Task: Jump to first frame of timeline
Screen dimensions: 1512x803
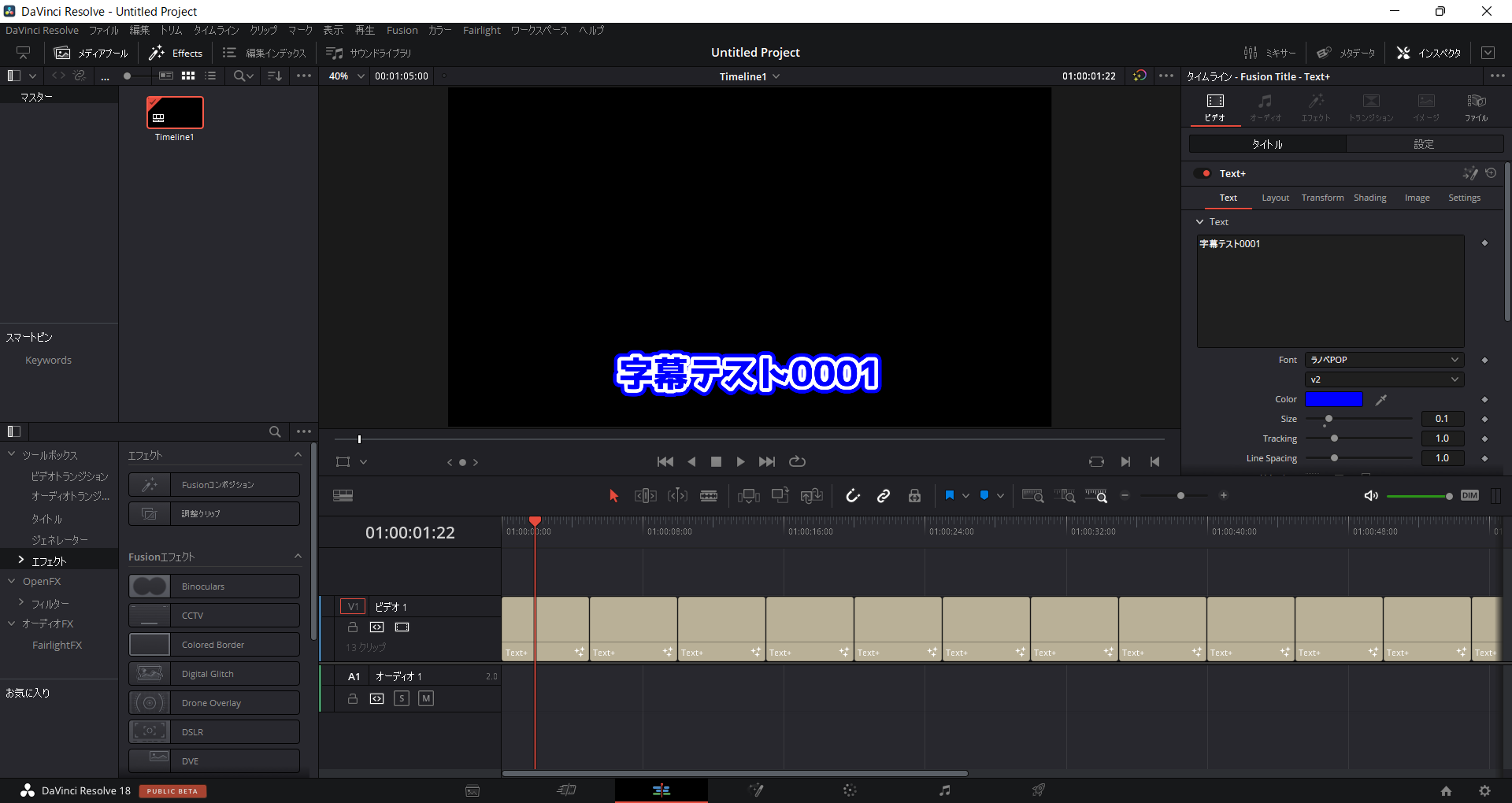Action: tap(665, 462)
